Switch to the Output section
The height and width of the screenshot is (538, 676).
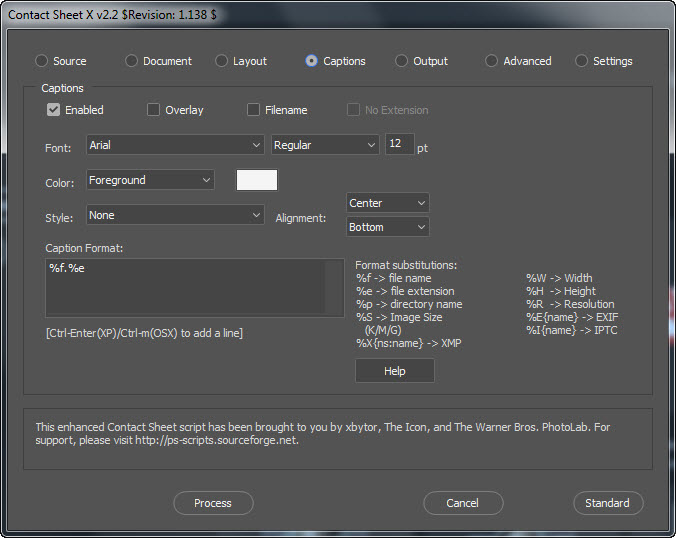[x=402, y=61]
